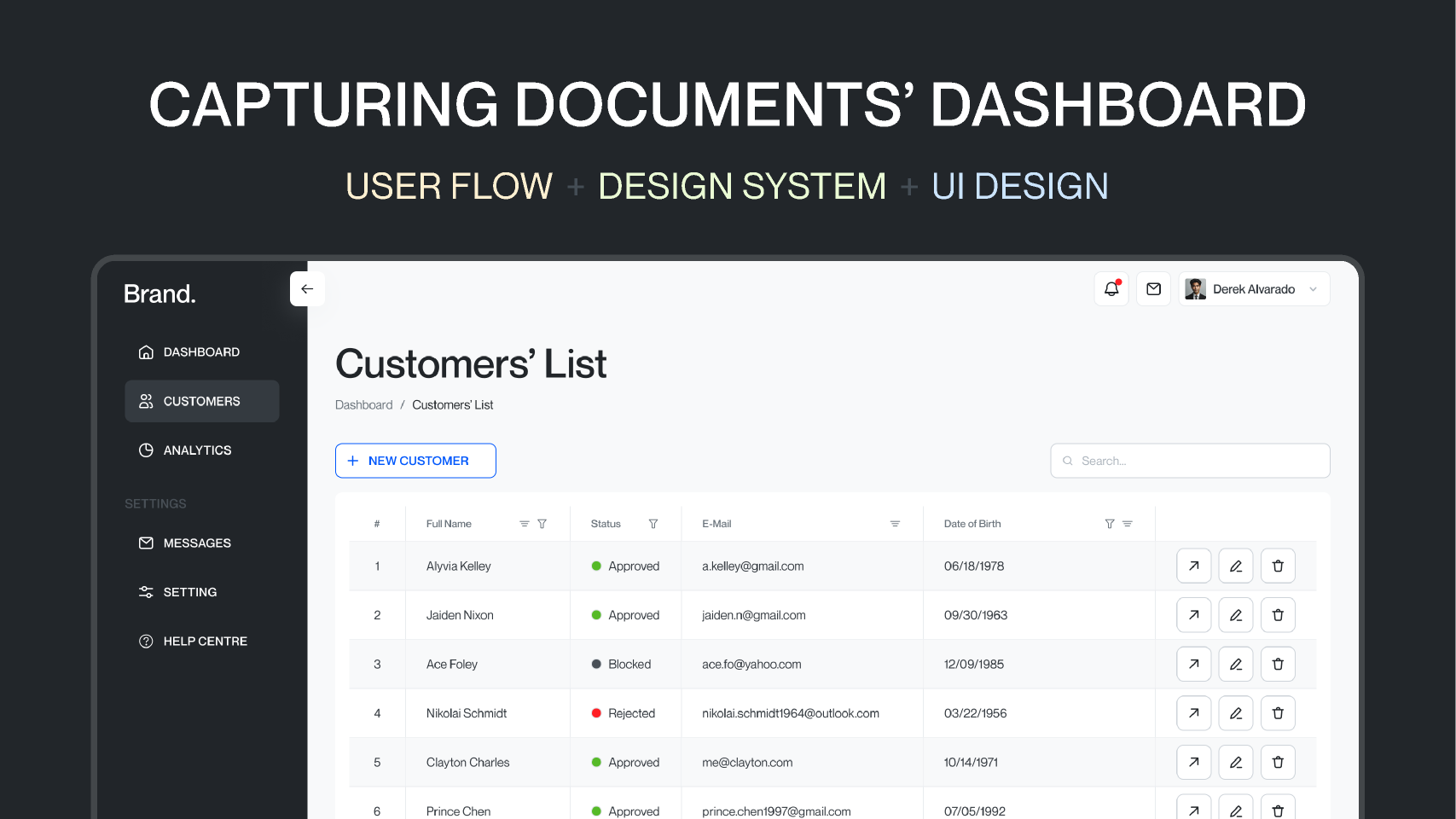
Task: Open Dashboard via the breadcrumb link
Action: point(364,404)
